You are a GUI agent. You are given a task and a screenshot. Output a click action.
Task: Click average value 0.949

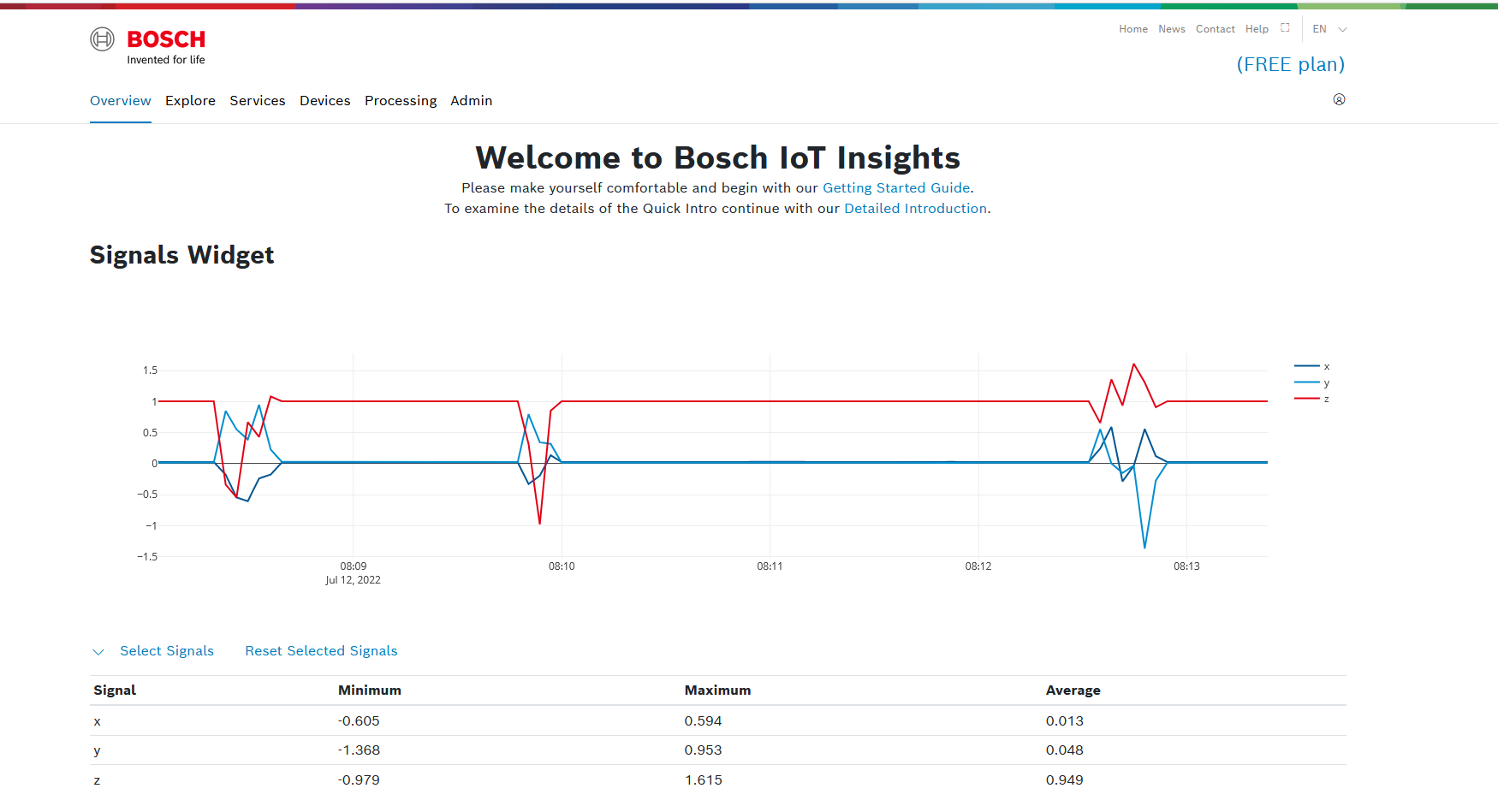[1064, 780]
